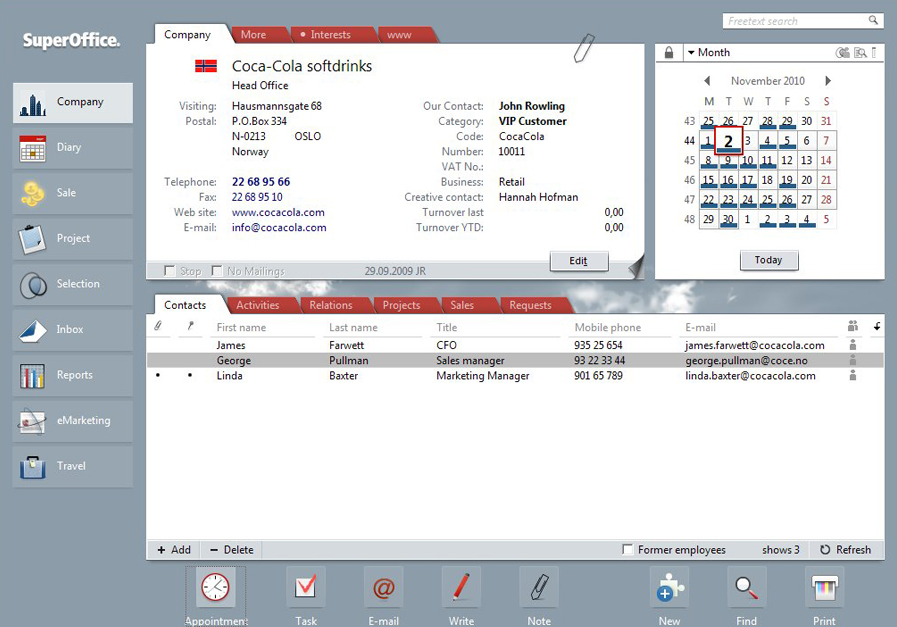Expand the Month view dropdown

coord(709,53)
